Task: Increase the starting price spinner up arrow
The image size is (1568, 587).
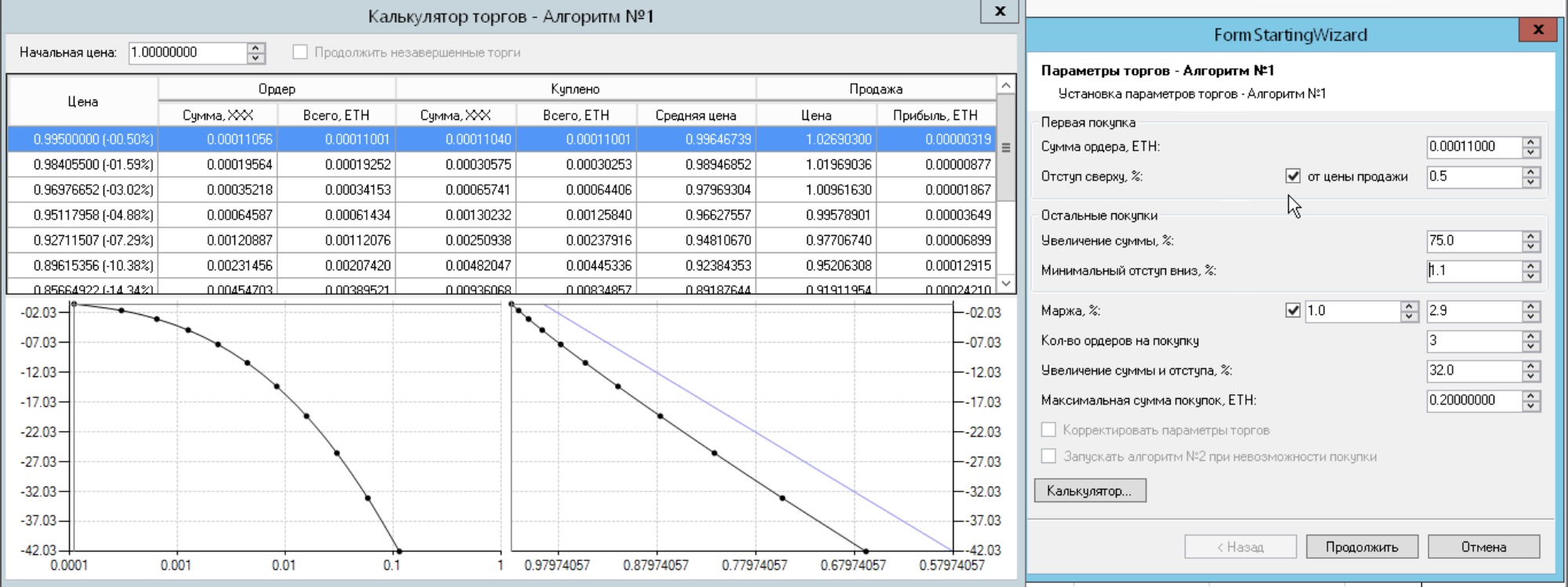Action: pyautogui.click(x=256, y=48)
